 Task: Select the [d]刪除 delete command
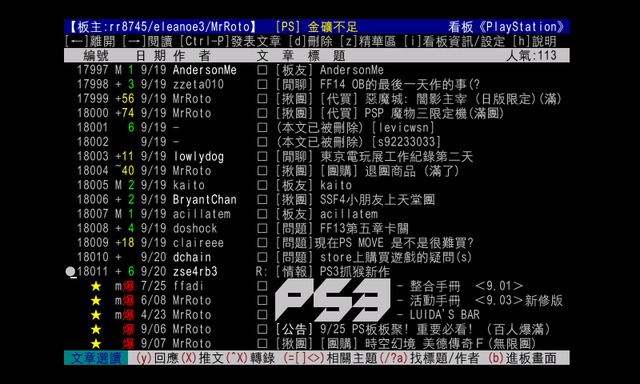pos(311,41)
